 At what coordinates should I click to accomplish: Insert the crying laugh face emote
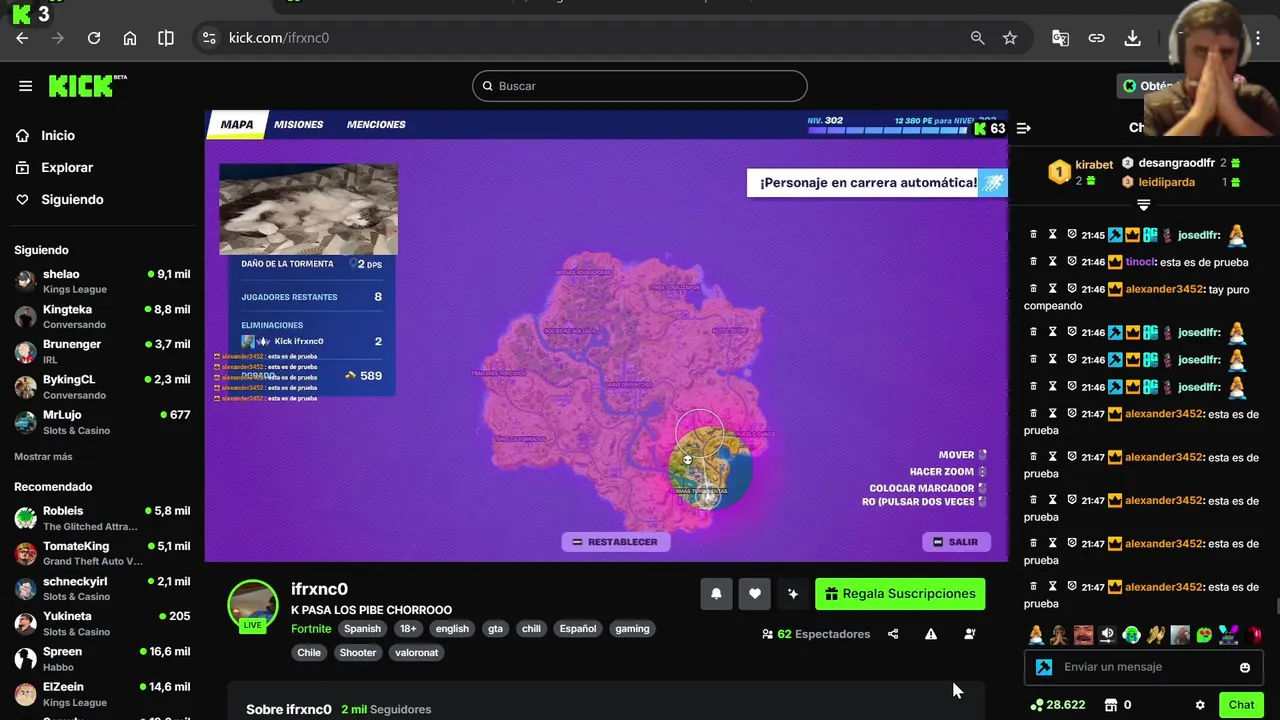(1083, 635)
